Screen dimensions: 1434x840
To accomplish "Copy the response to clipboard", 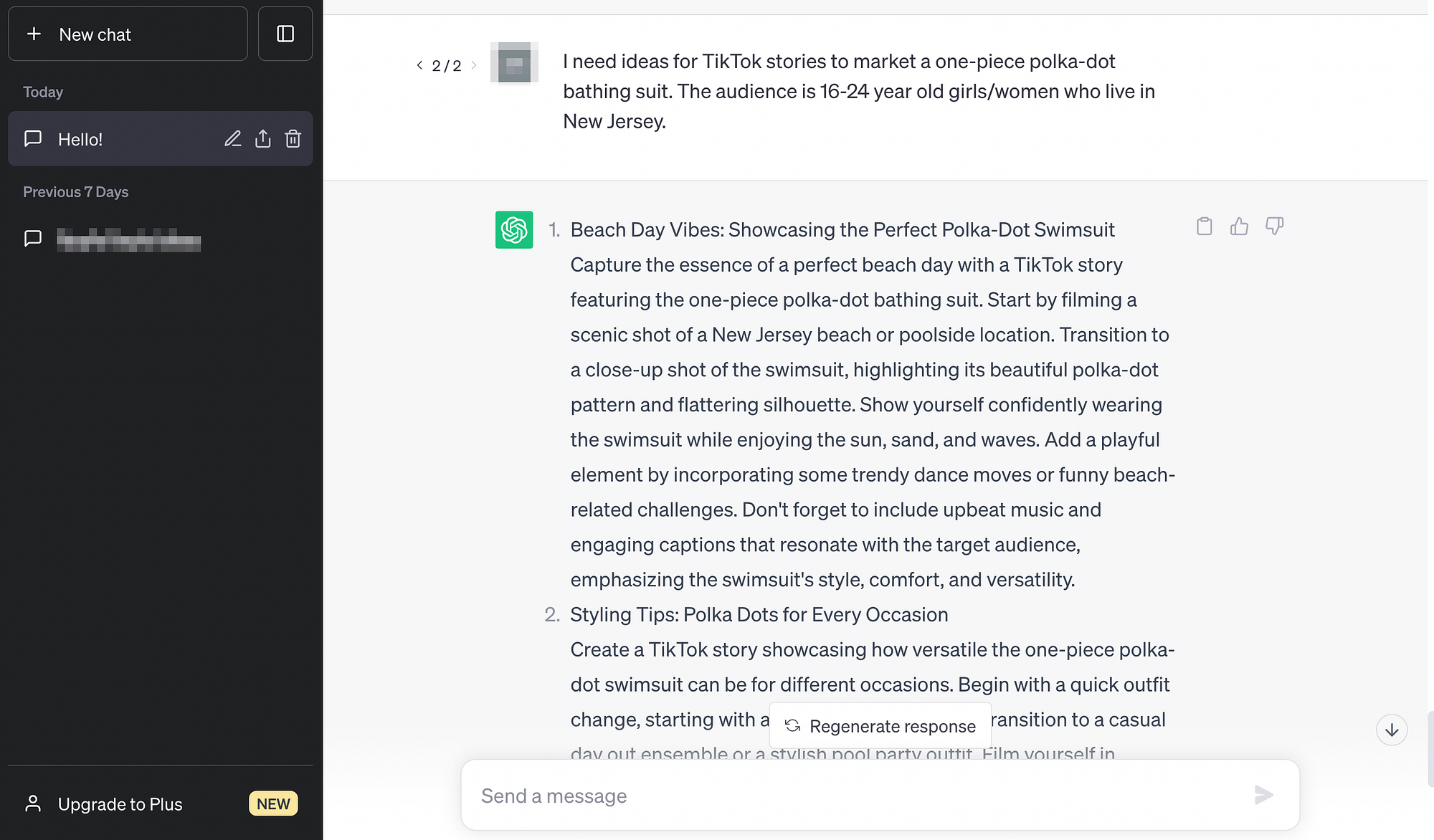I will [1205, 226].
